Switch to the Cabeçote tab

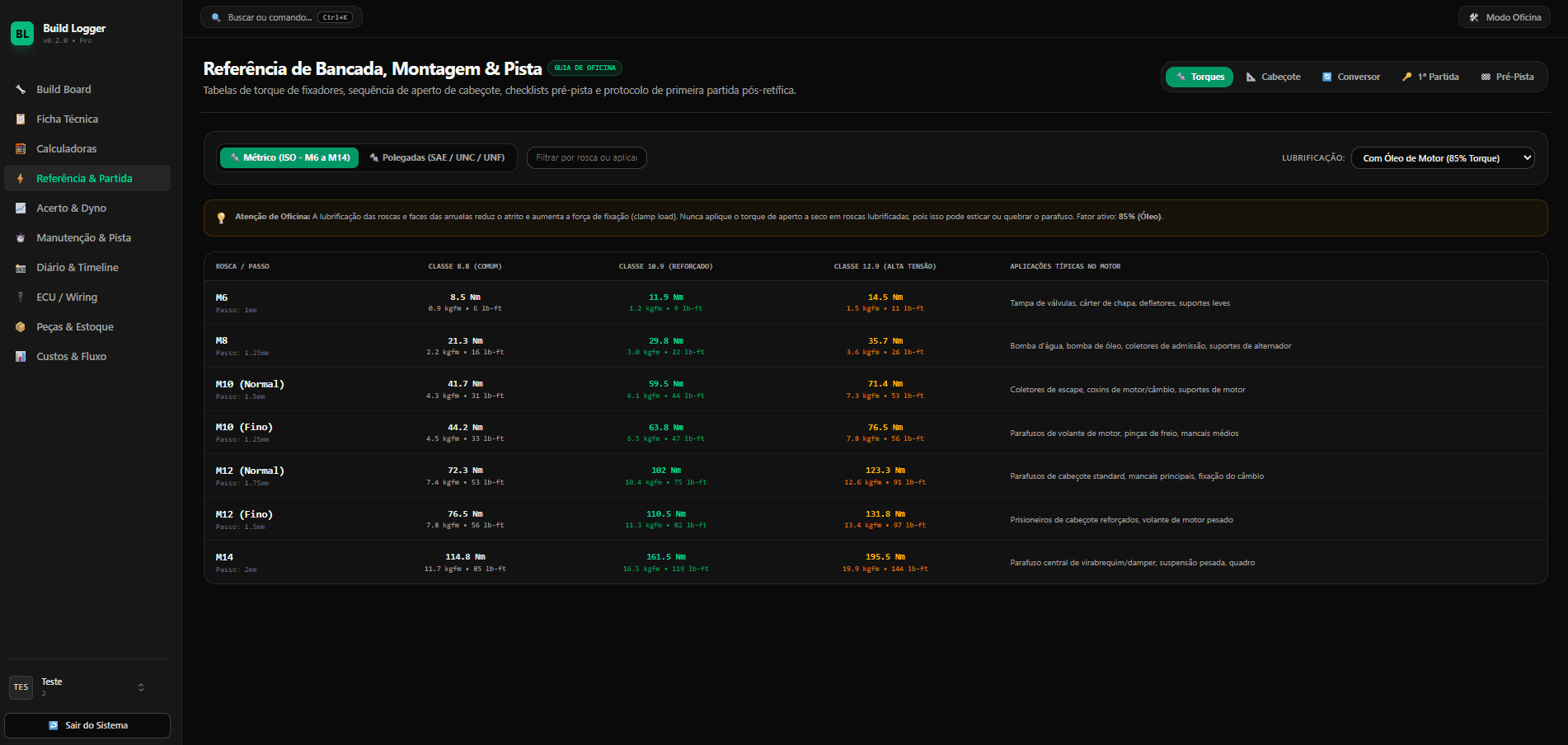point(1273,77)
